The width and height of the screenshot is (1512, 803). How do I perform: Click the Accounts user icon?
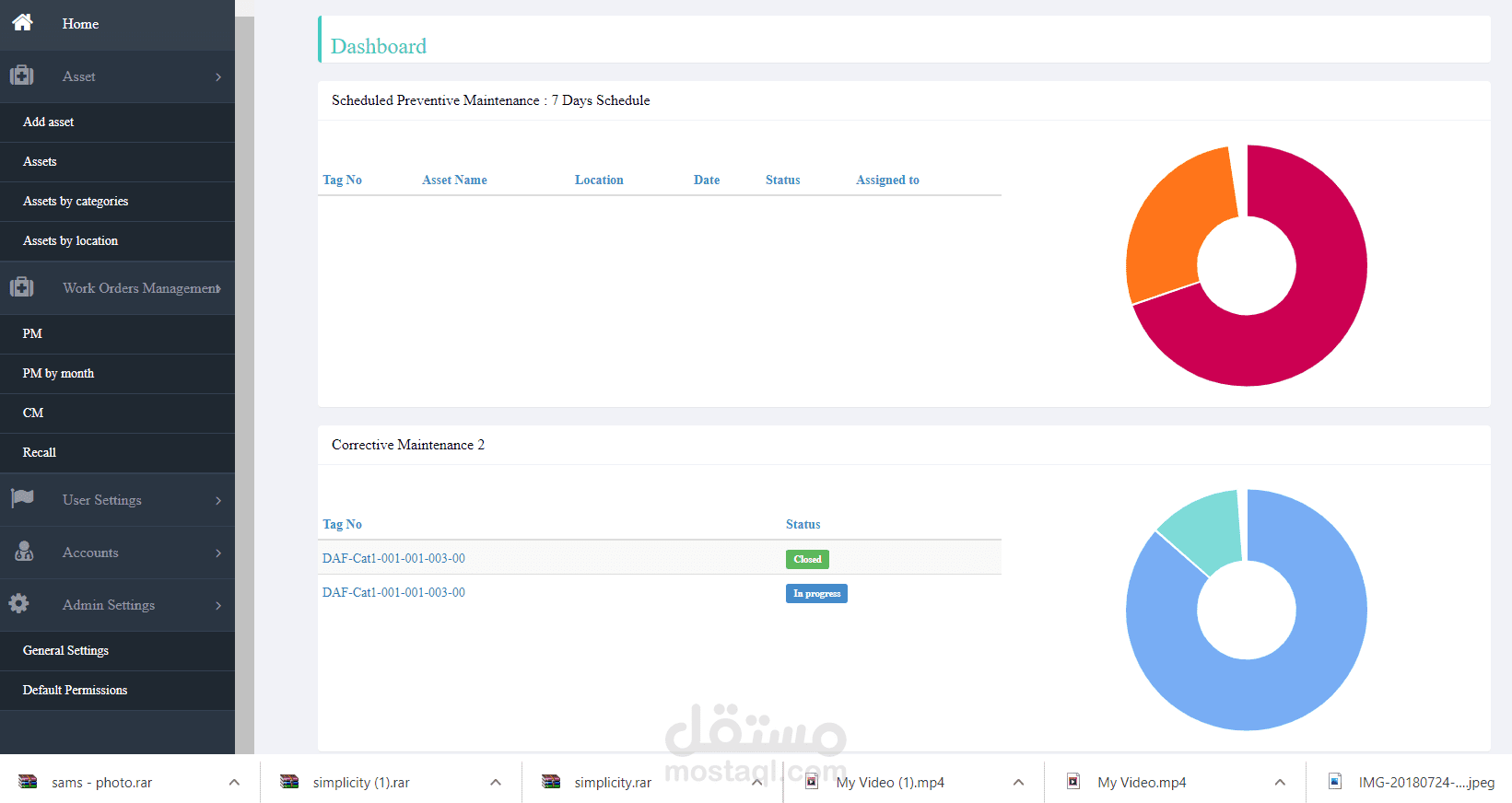(24, 552)
